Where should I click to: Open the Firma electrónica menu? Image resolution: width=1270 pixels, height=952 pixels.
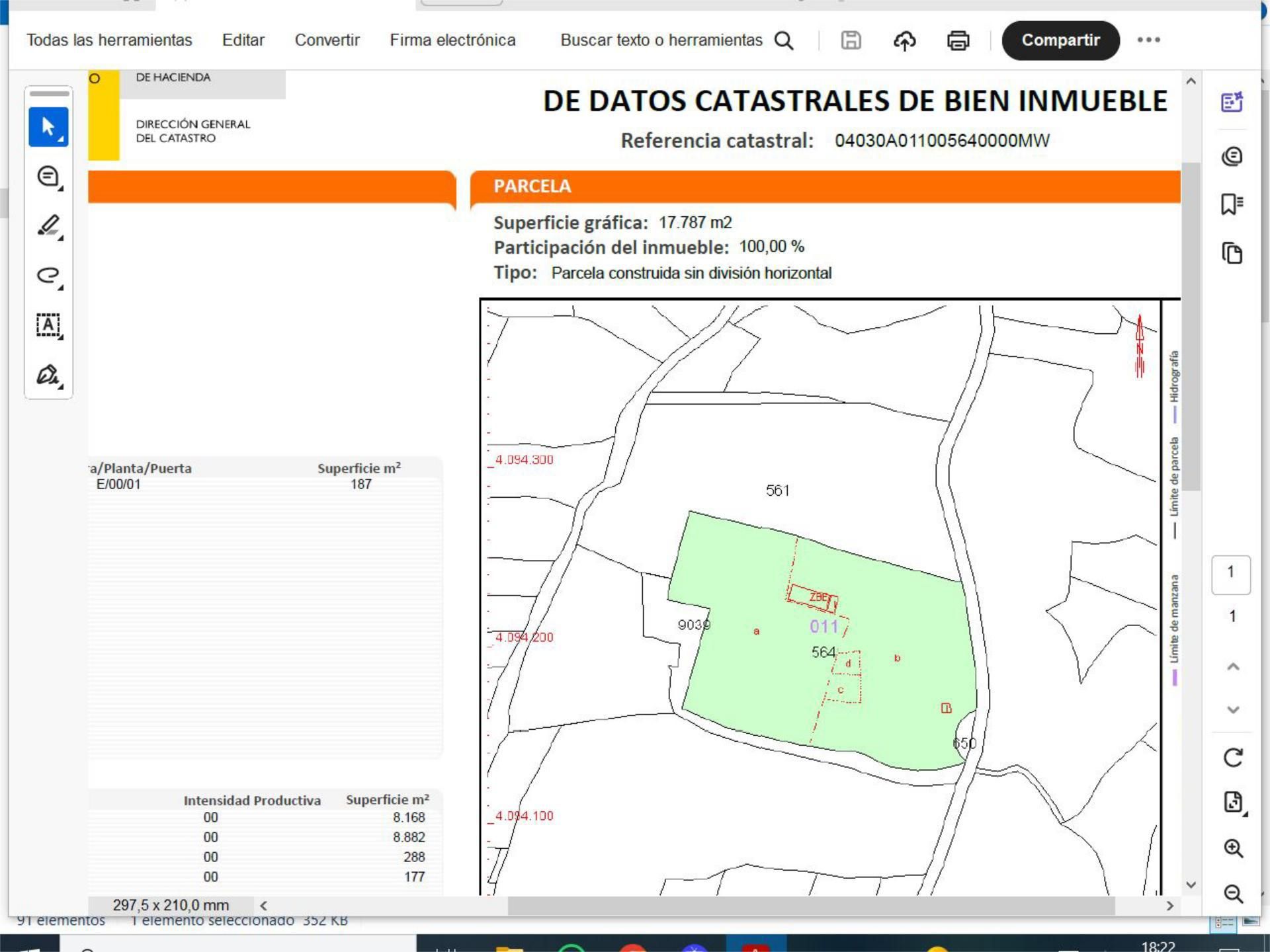pos(452,40)
